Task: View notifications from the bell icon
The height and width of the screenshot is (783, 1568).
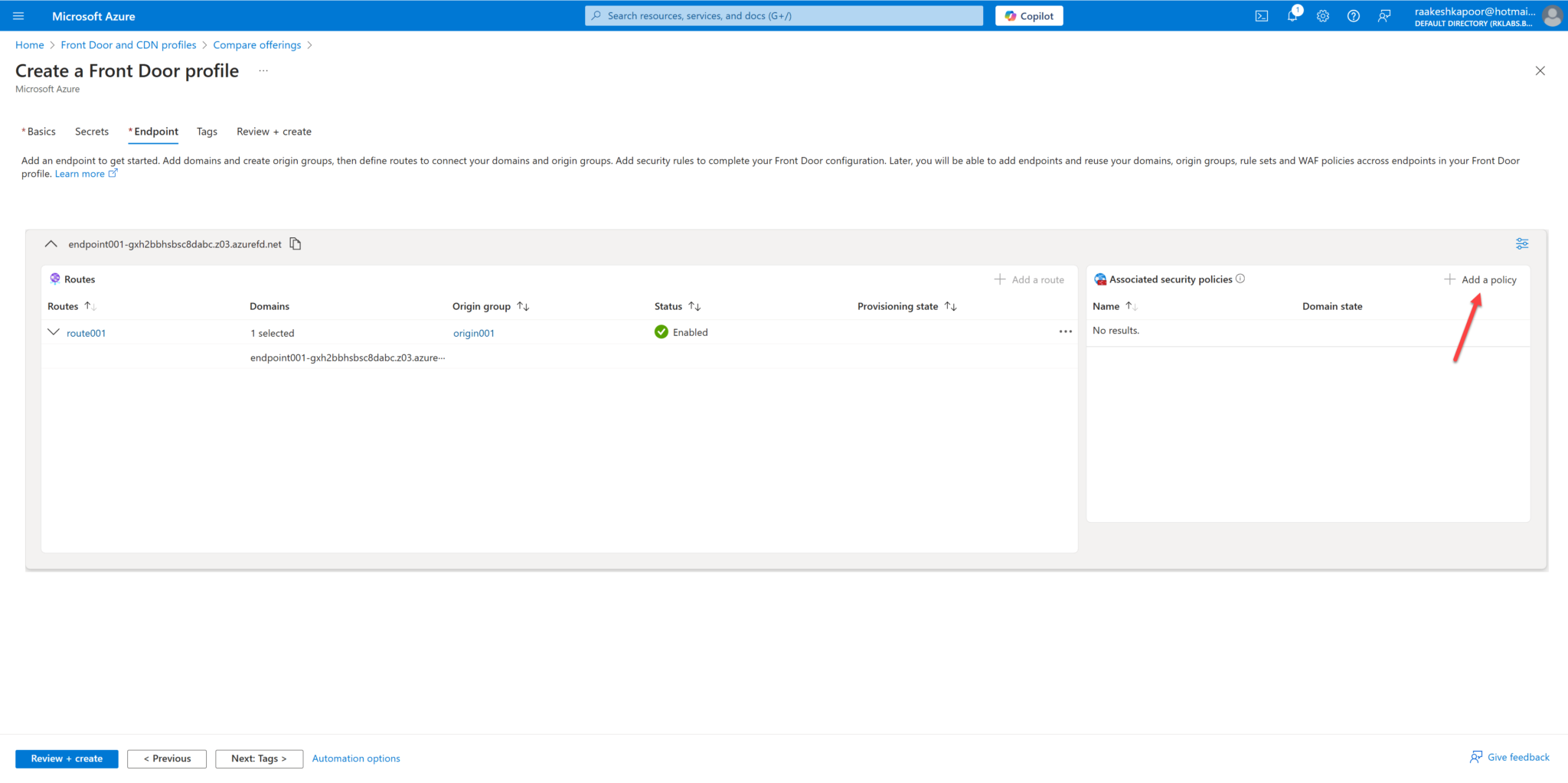Action: [1292, 15]
